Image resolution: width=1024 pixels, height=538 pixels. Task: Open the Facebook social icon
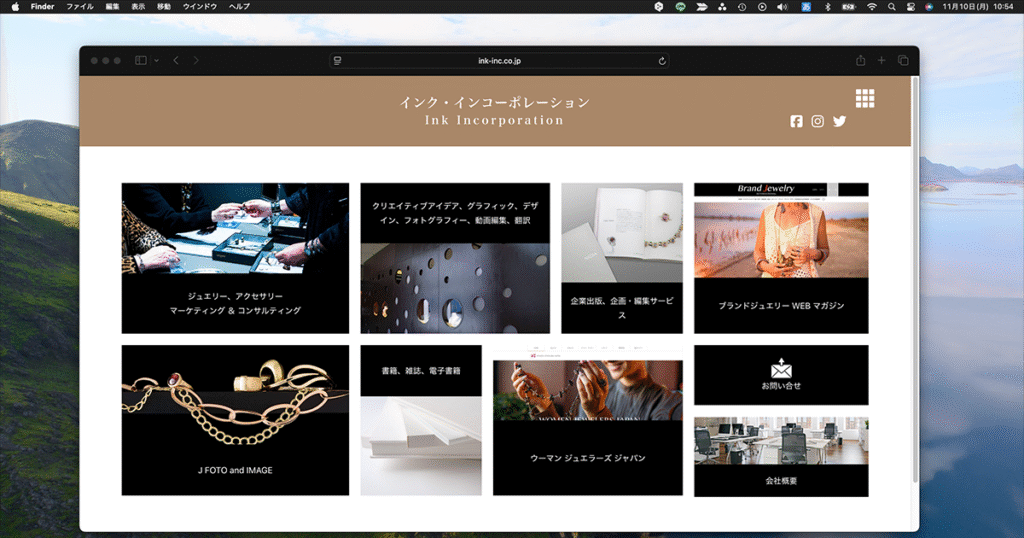tap(796, 121)
